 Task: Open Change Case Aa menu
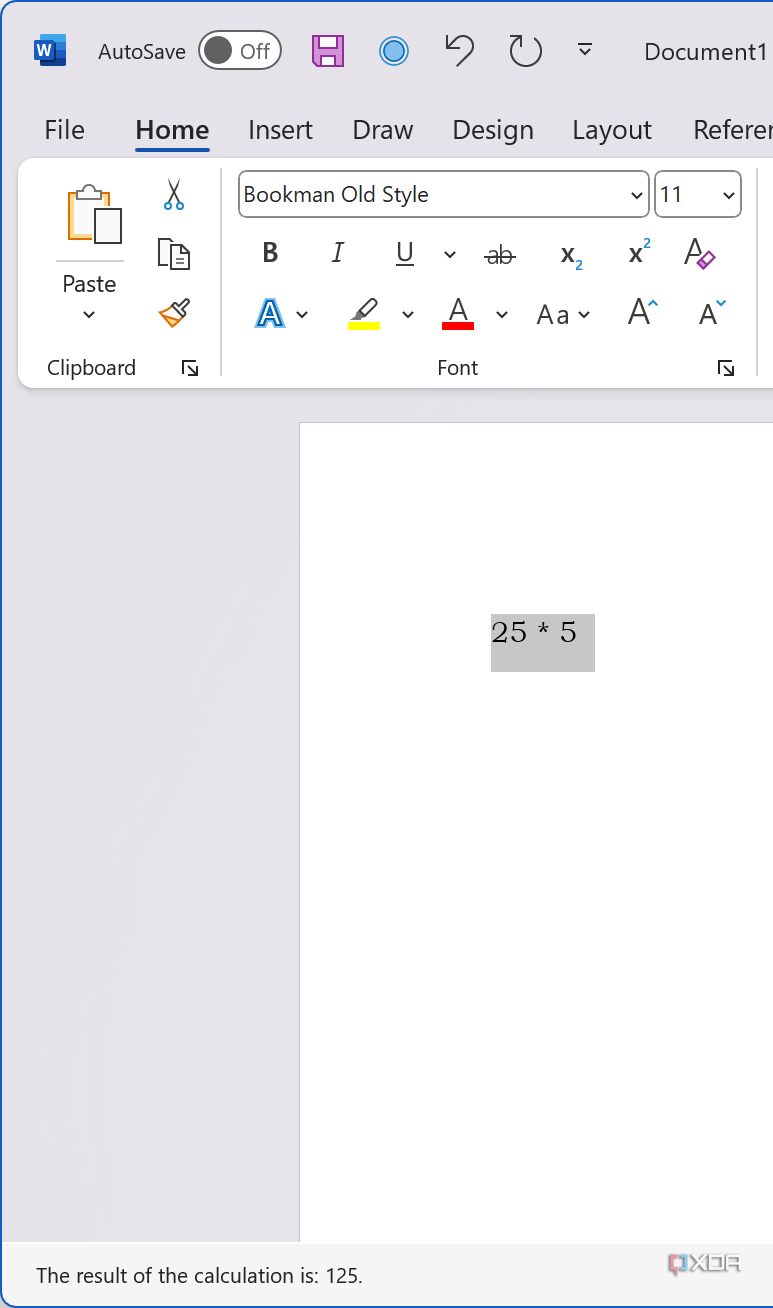point(563,315)
